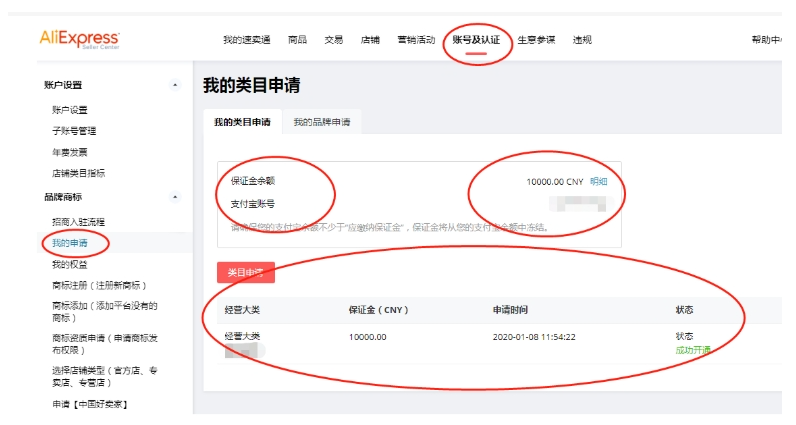Click the 账号及认证 navigation item

point(475,40)
